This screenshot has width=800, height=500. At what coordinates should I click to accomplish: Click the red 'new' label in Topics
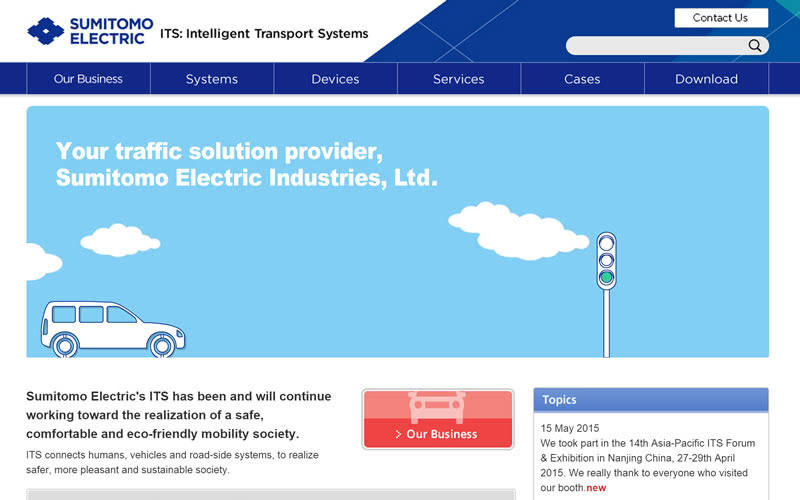click(596, 488)
